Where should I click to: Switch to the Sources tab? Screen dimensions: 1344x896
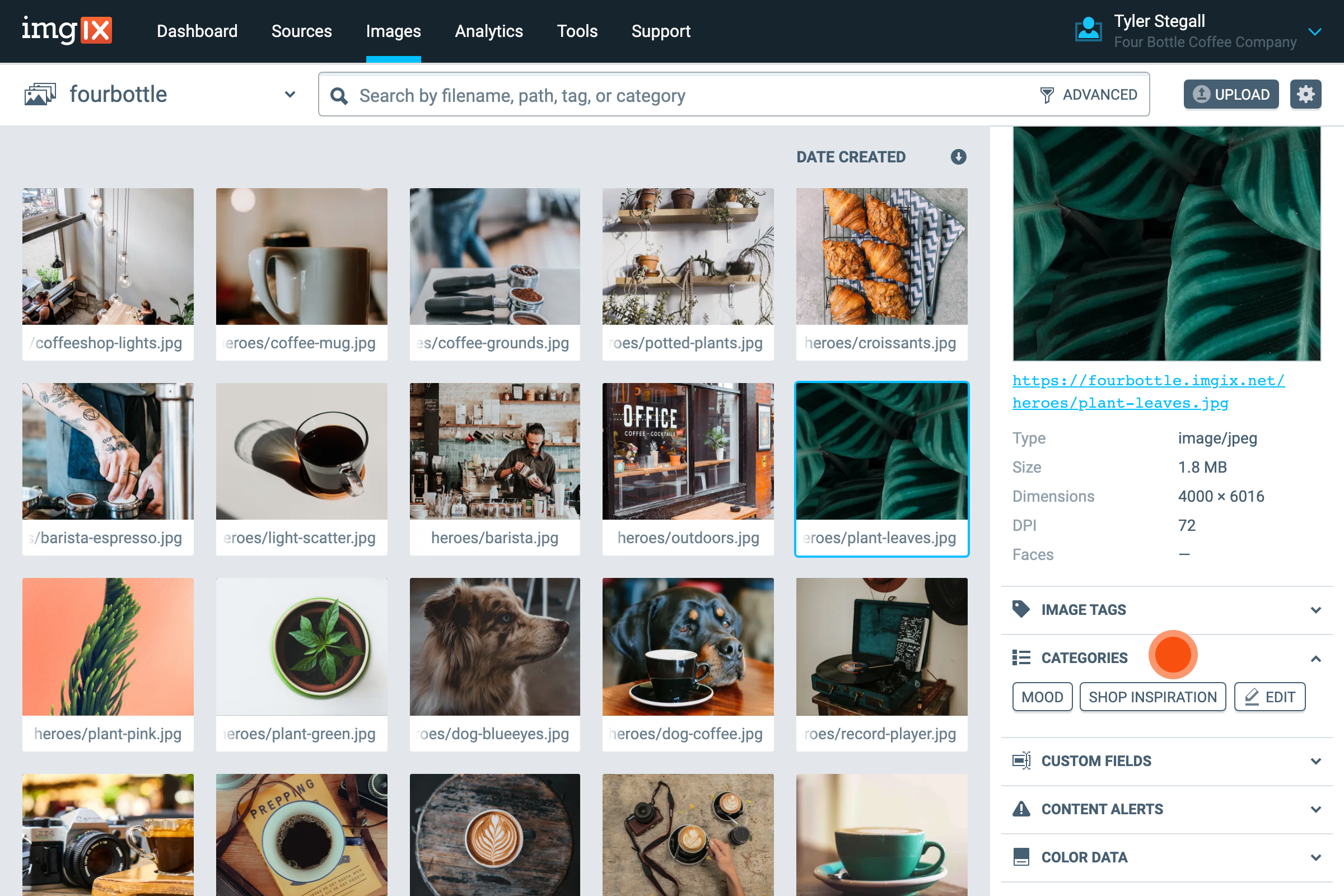(301, 31)
